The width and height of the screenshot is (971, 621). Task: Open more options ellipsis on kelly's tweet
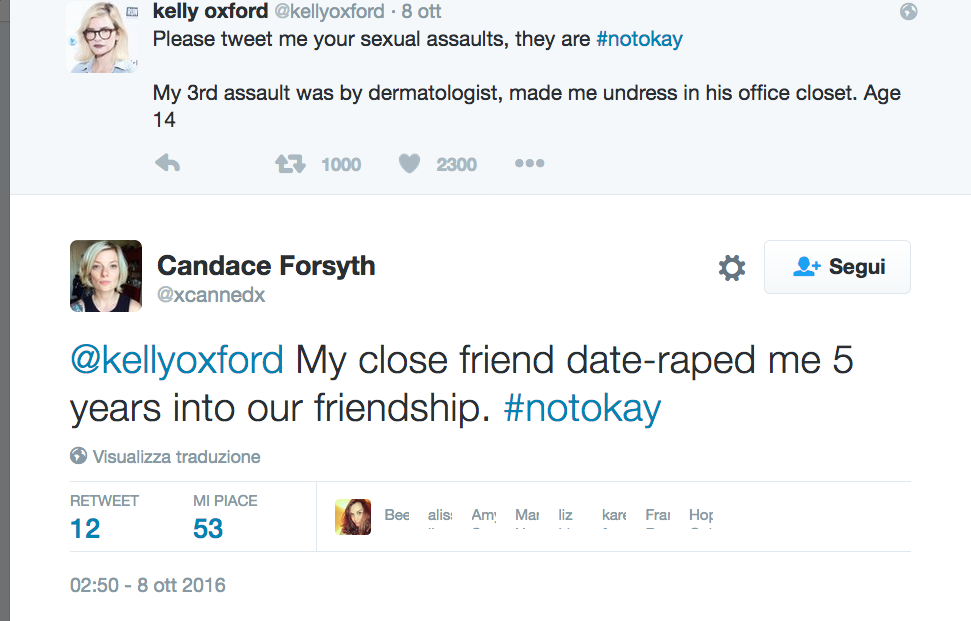[x=529, y=164]
